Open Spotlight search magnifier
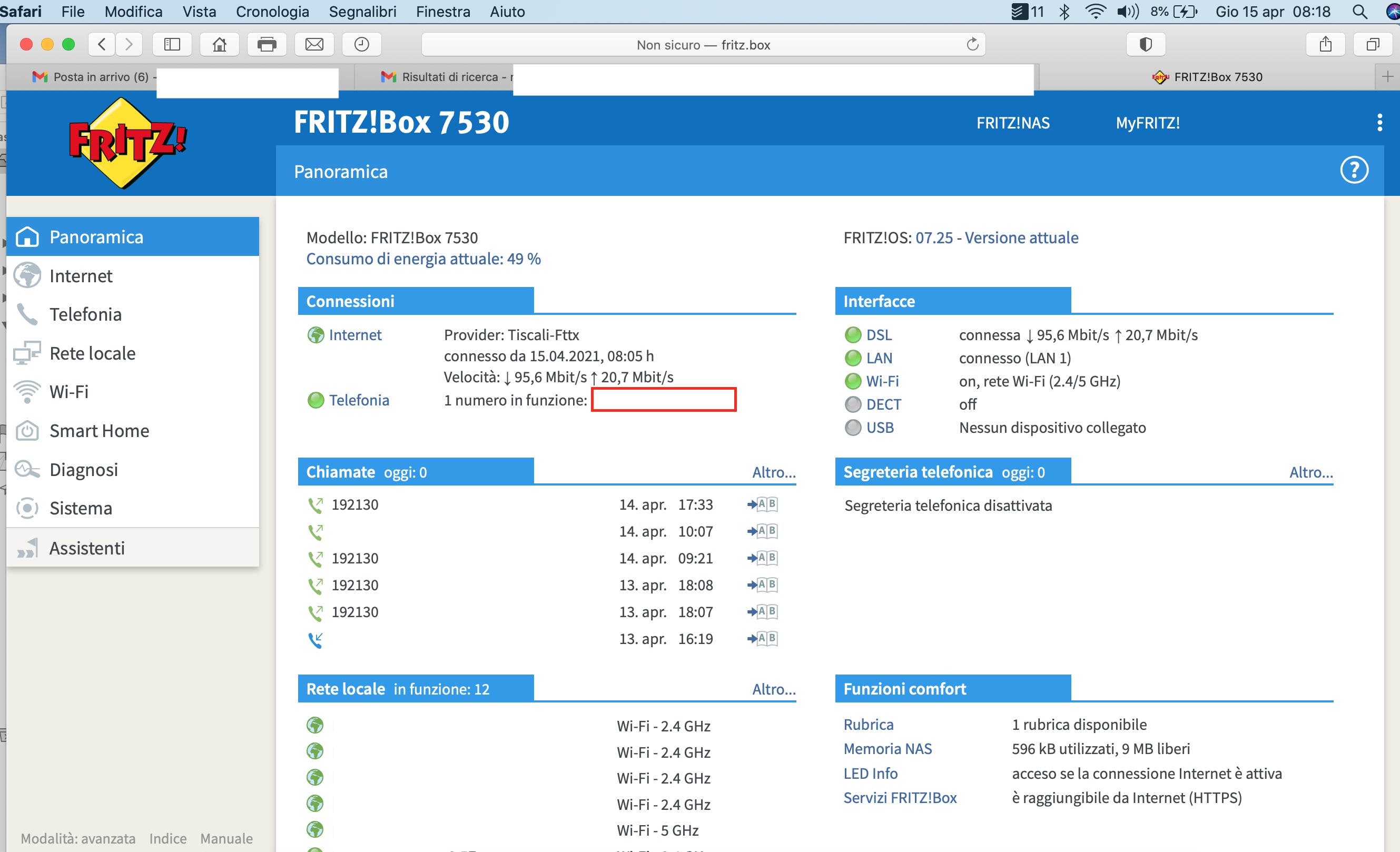 point(1359,12)
